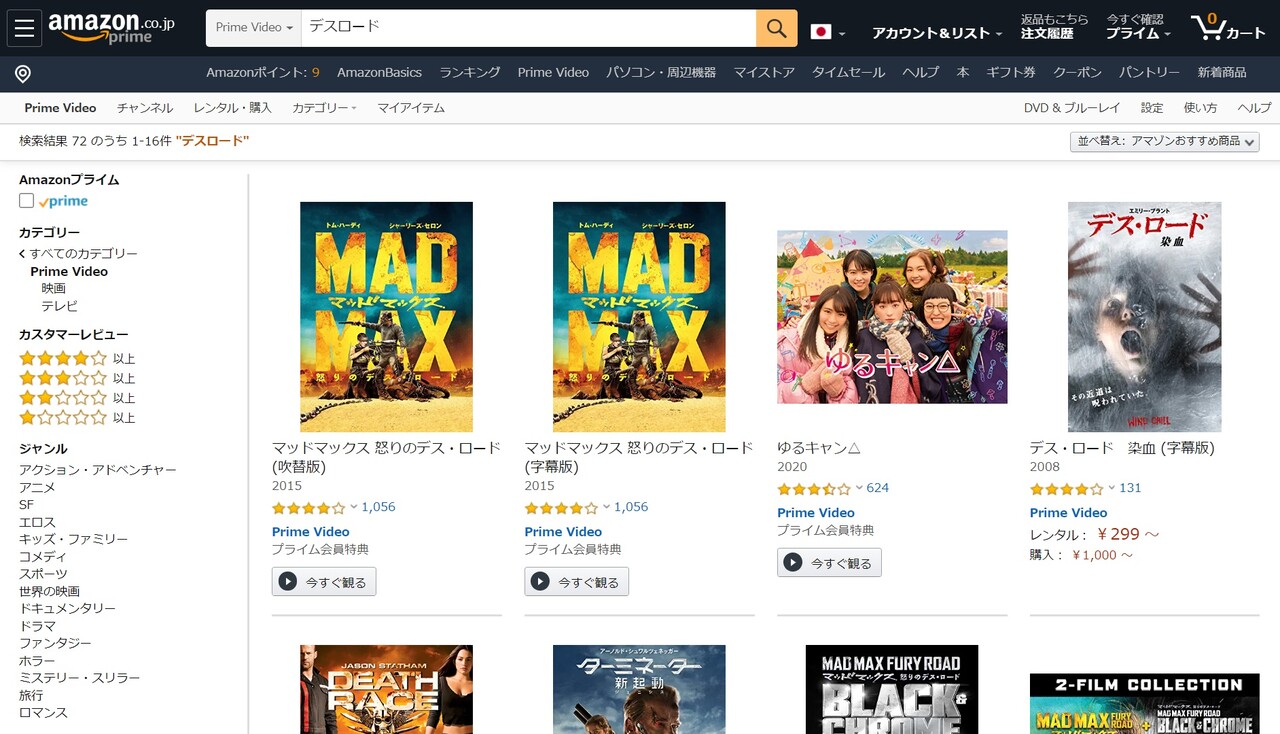Open 131 reviews for デス・ロード 染血
1280x734 pixels.
point(1130,488)
